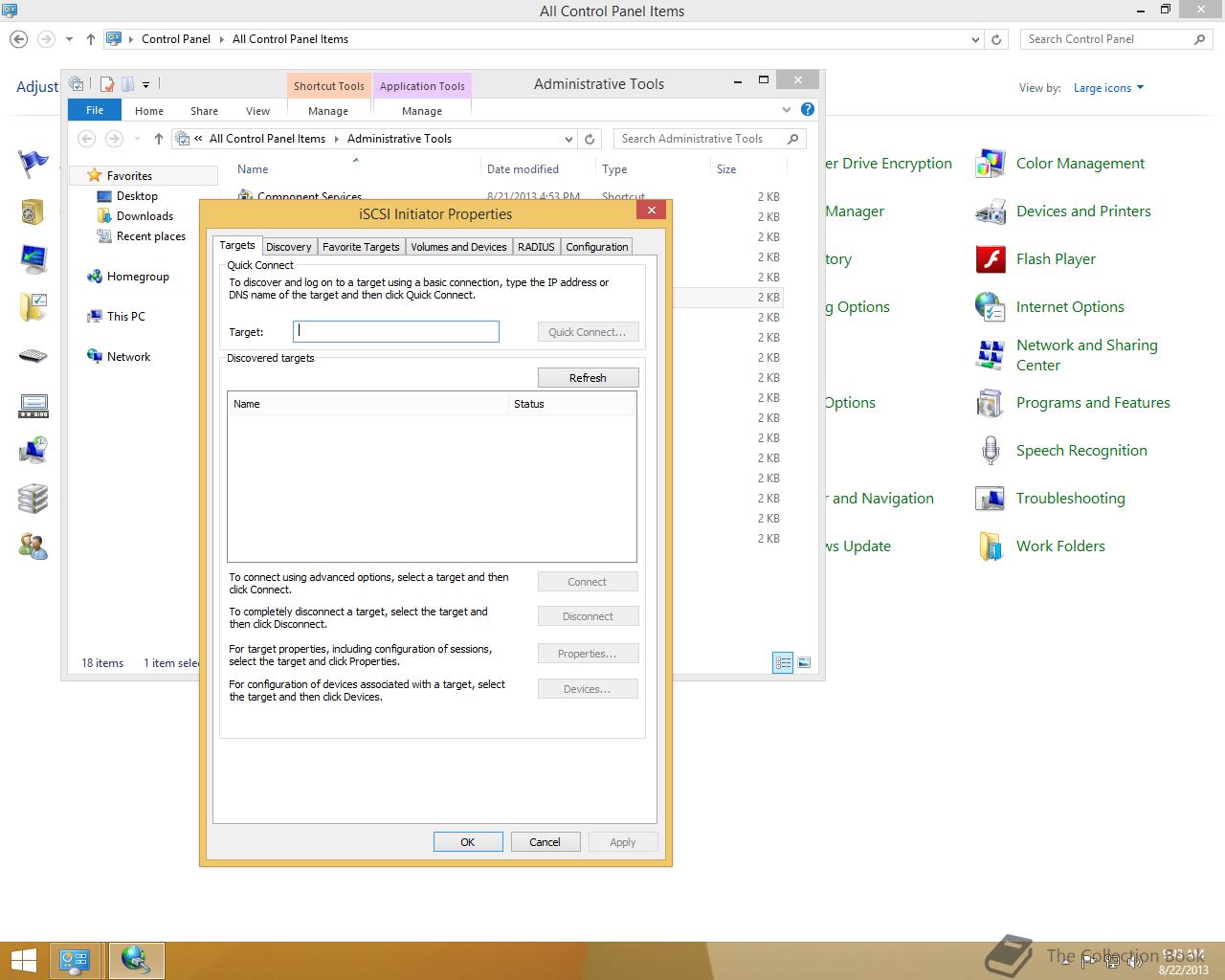This screenshot has width=1225, height=980.
Task: Go up one level in Administrative Tools window
Action: [x=159, y=139]
